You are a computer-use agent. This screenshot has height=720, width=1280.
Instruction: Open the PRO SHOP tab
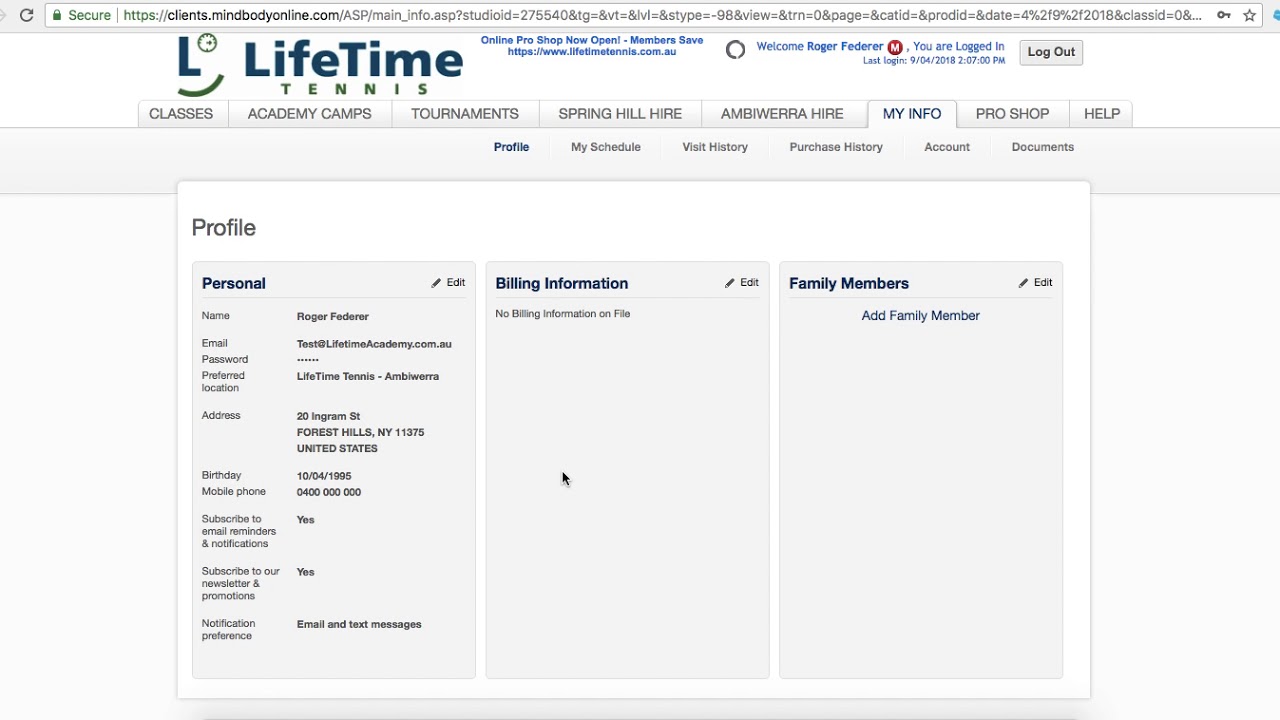[x=1012, y=114]
